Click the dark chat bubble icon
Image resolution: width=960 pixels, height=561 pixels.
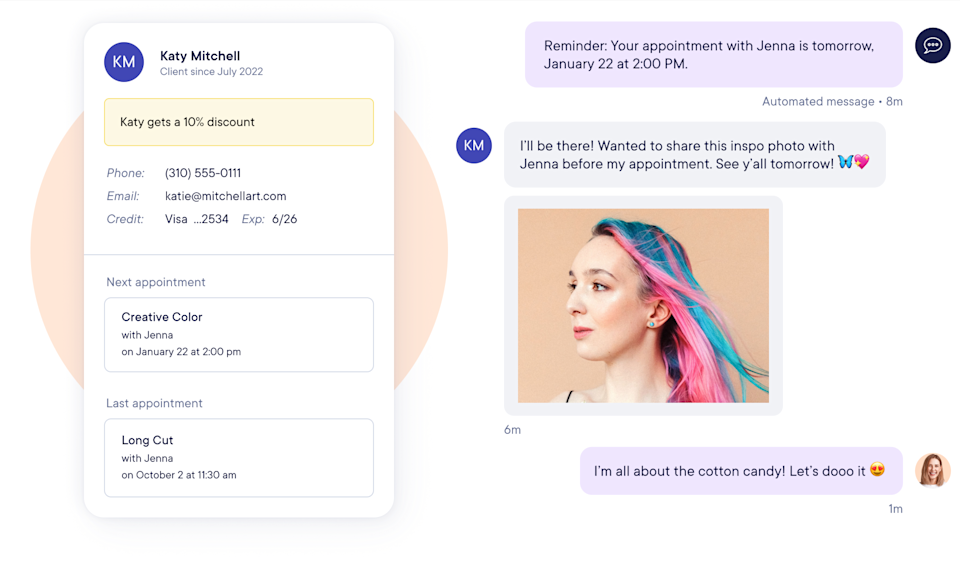coord(932,45)
